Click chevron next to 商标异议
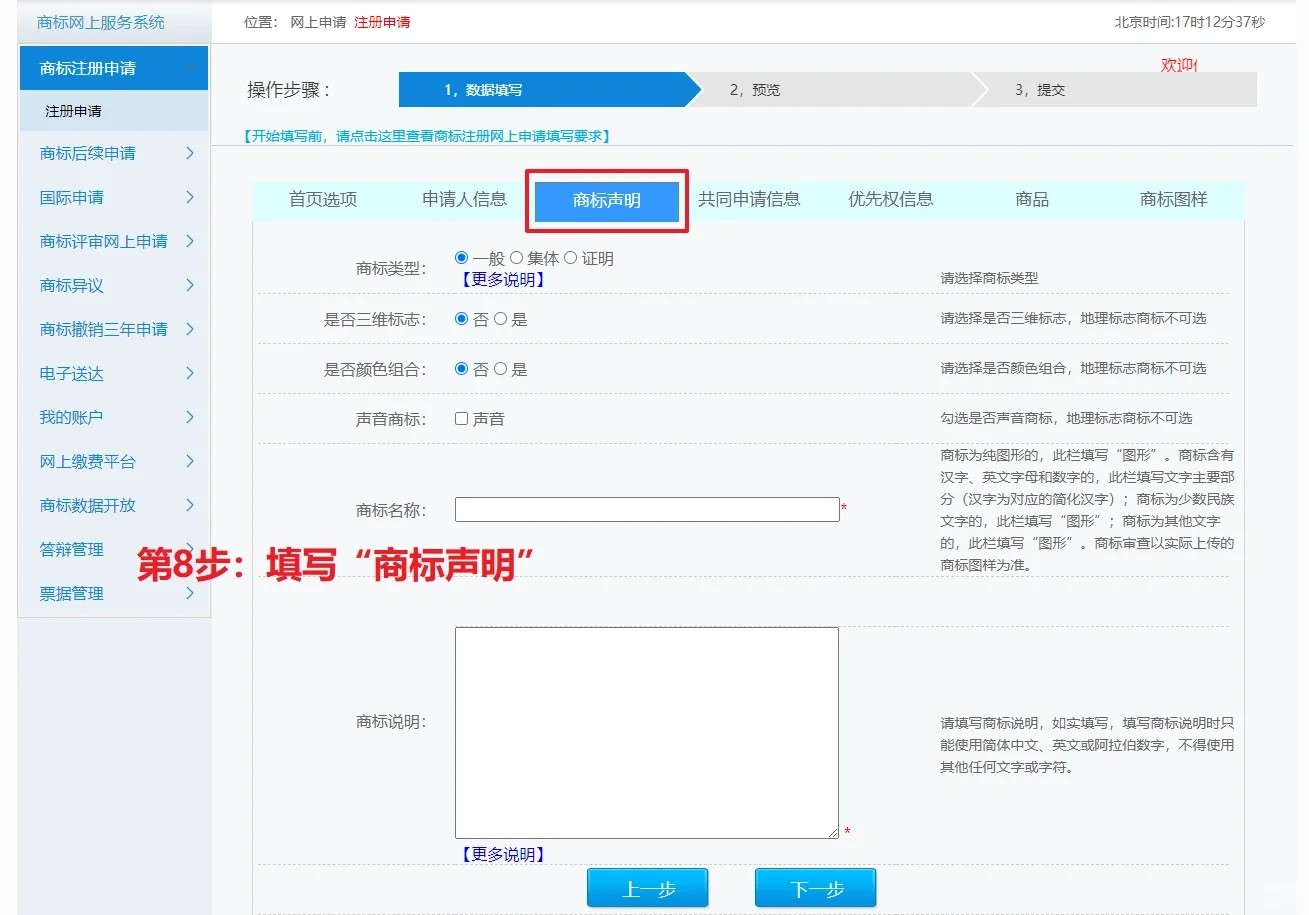Viewport: 1309px width, 915px height. point(190,286)
